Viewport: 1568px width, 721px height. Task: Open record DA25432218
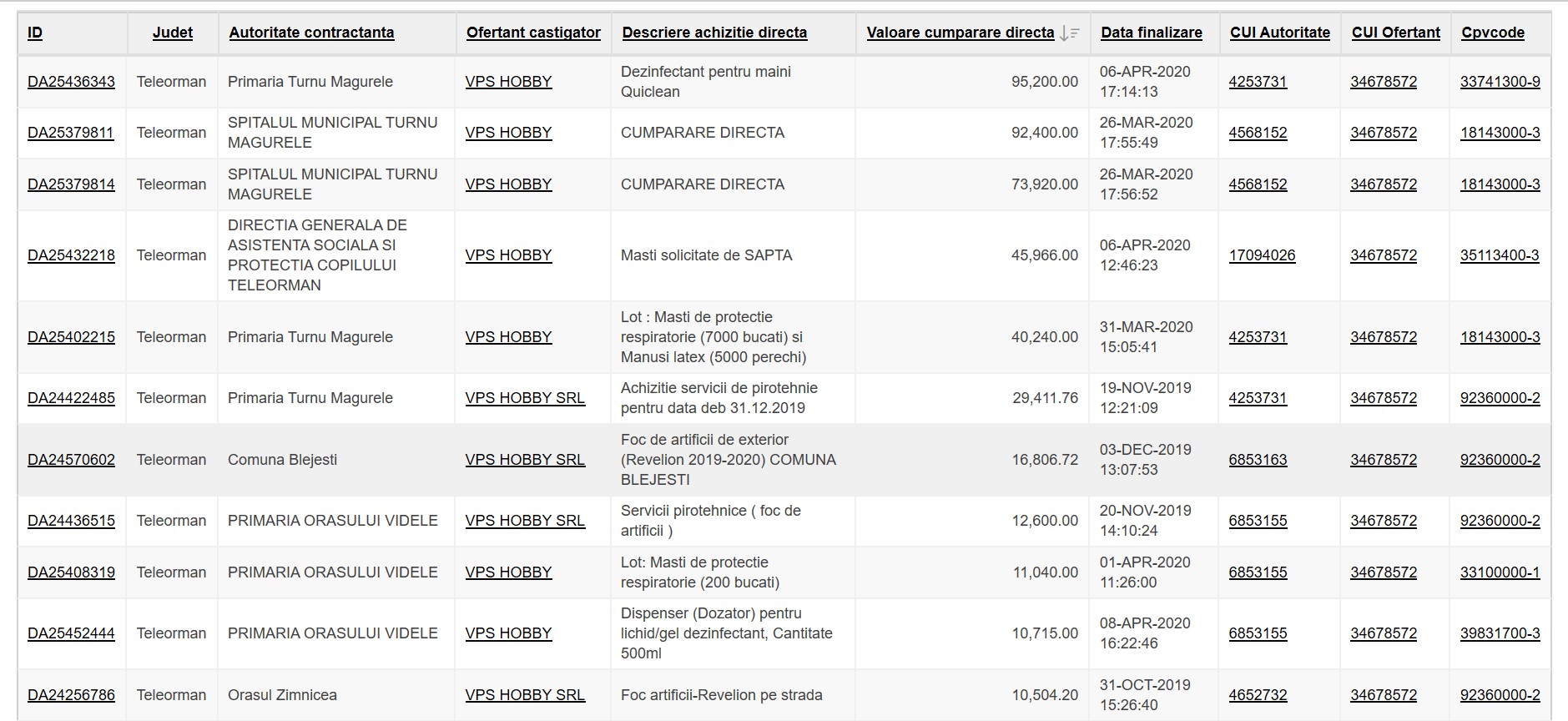[x=71, y=255]
